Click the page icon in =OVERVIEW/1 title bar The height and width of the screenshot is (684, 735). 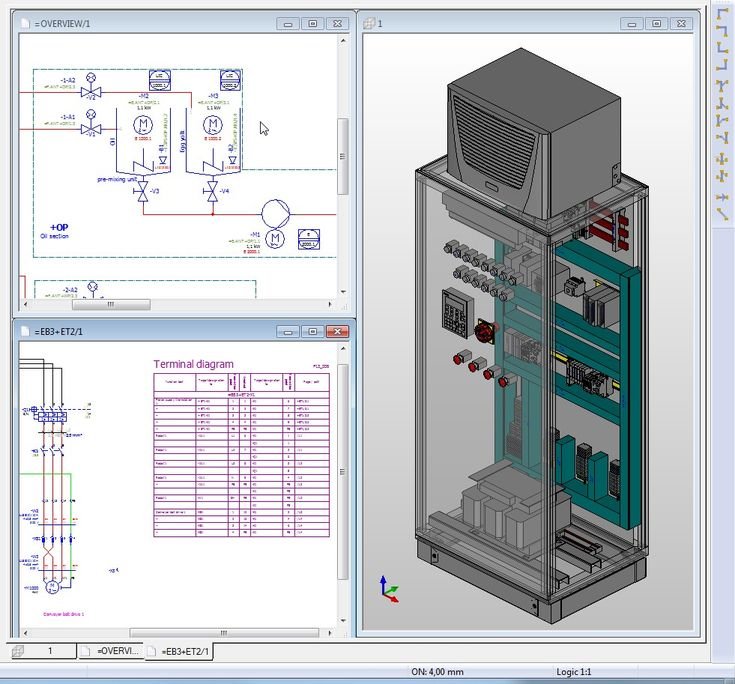(25, 23)
